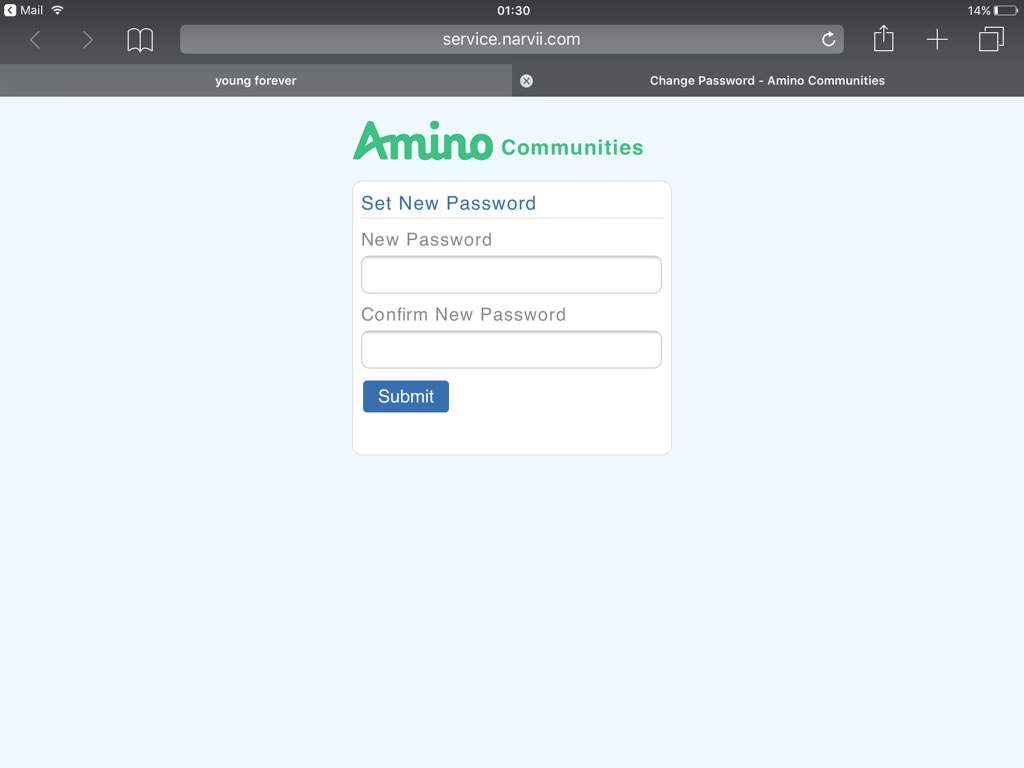
Task: Reload the service.narvii.com page
Action: tap(828, 39)
